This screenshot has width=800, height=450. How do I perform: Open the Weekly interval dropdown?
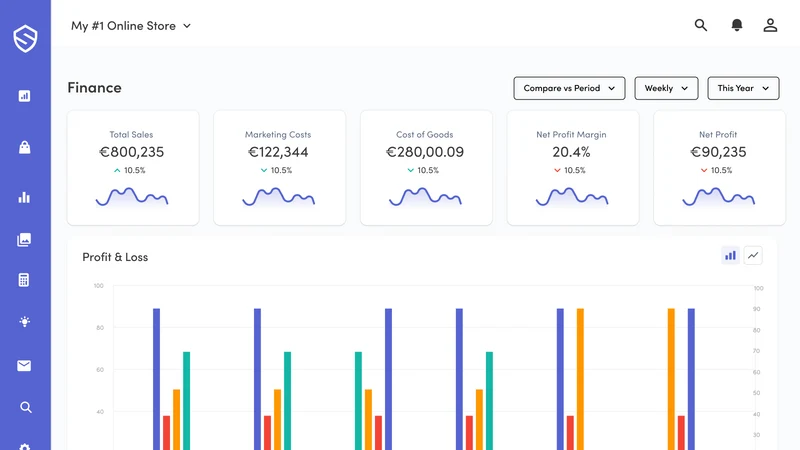tap(666, 88)
